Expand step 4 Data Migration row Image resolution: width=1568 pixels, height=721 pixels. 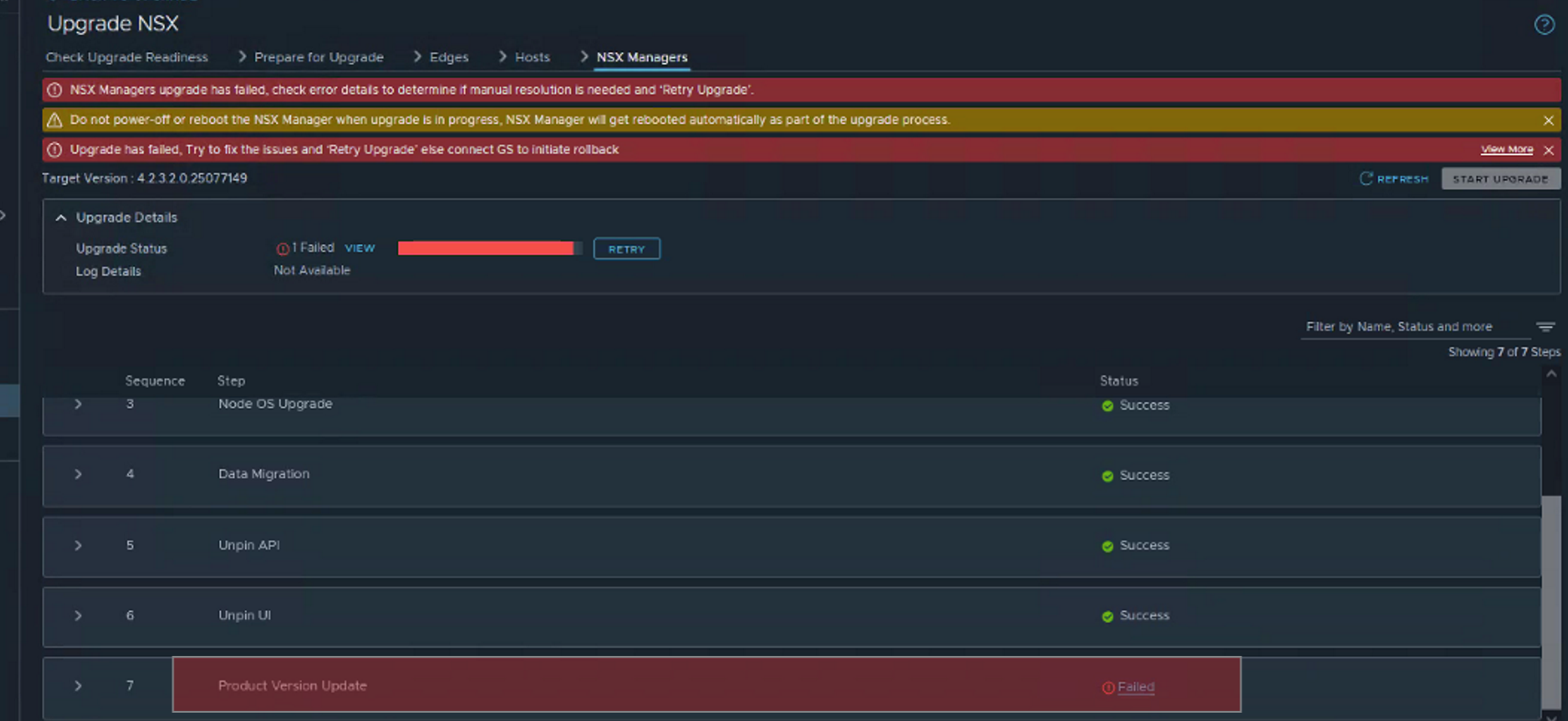click(x=78, y=474)
